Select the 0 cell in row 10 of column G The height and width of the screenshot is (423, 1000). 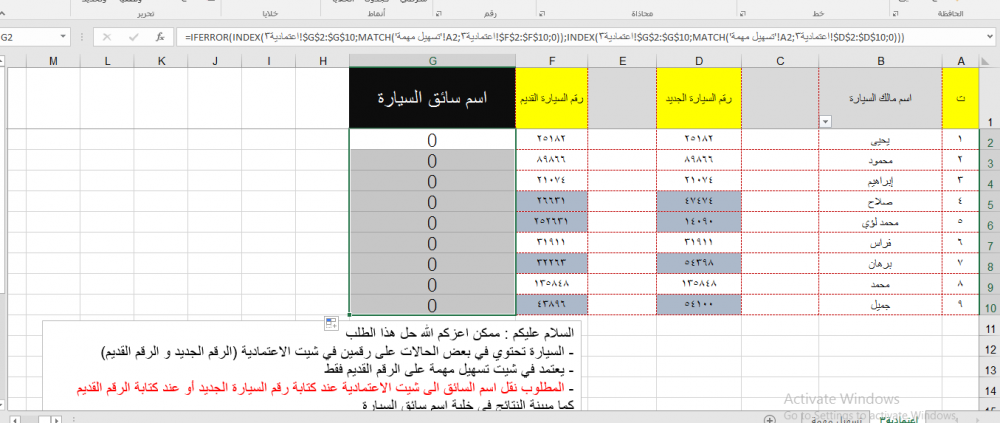coord(432,305)
